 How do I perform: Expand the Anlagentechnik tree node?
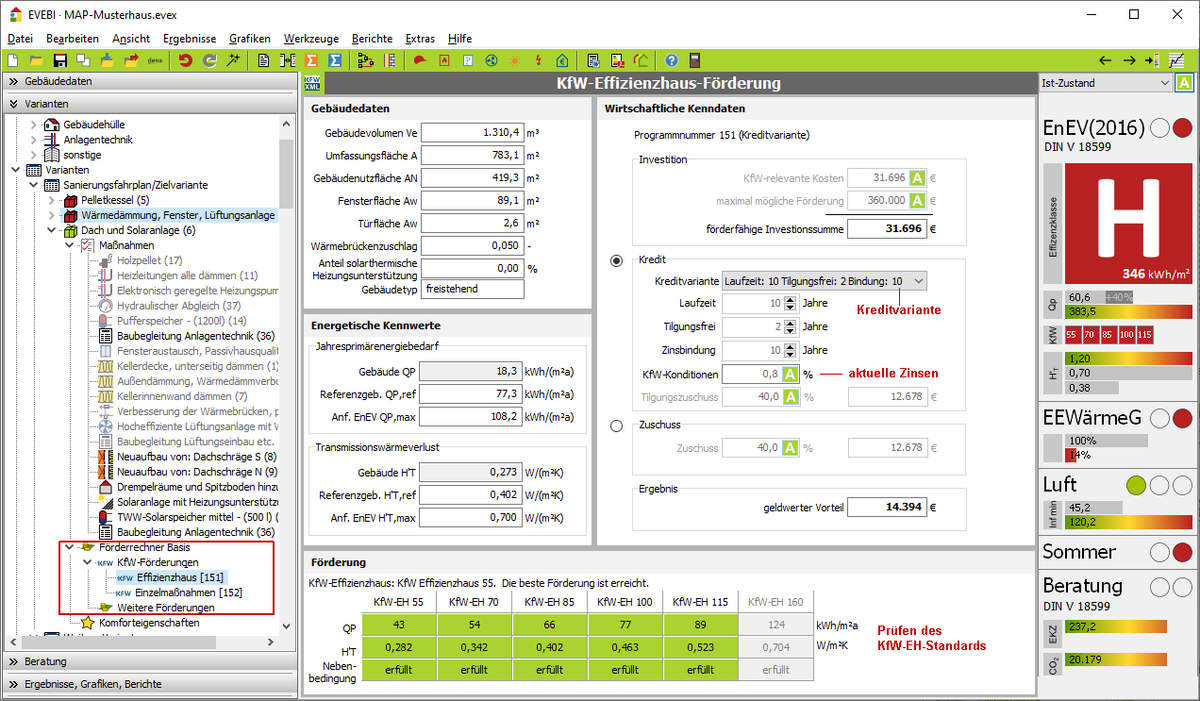(x=33, y=140)
